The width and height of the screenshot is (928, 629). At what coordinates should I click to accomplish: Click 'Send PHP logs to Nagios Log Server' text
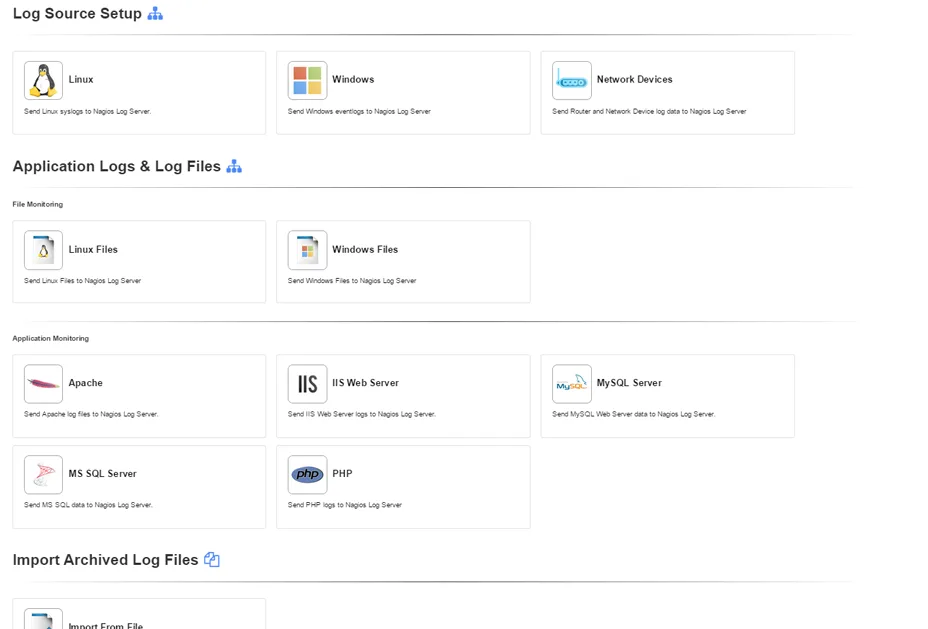[345, 505]
